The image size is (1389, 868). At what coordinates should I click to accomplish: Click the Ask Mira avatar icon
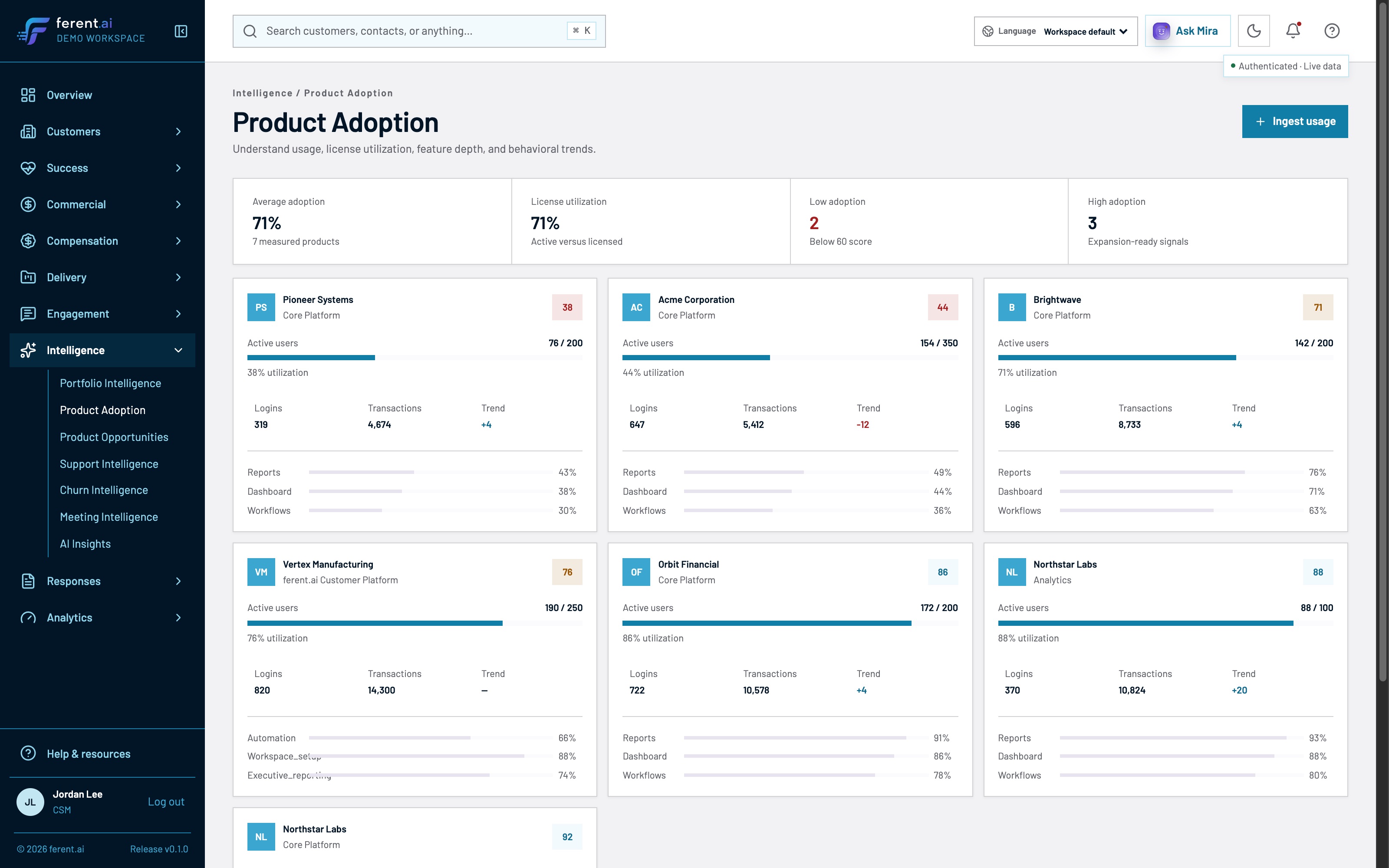[x=1161, y=31]
